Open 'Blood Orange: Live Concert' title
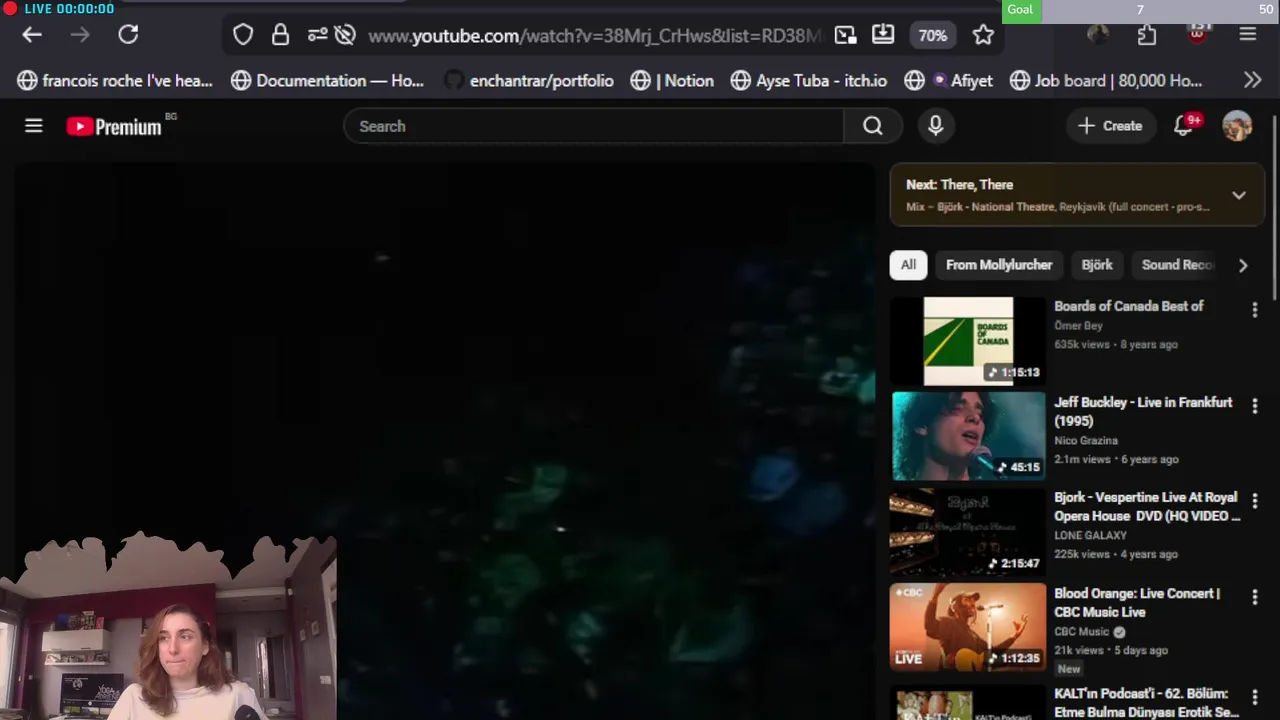This screenshot has height=720, width=1280. [1137, 602]
